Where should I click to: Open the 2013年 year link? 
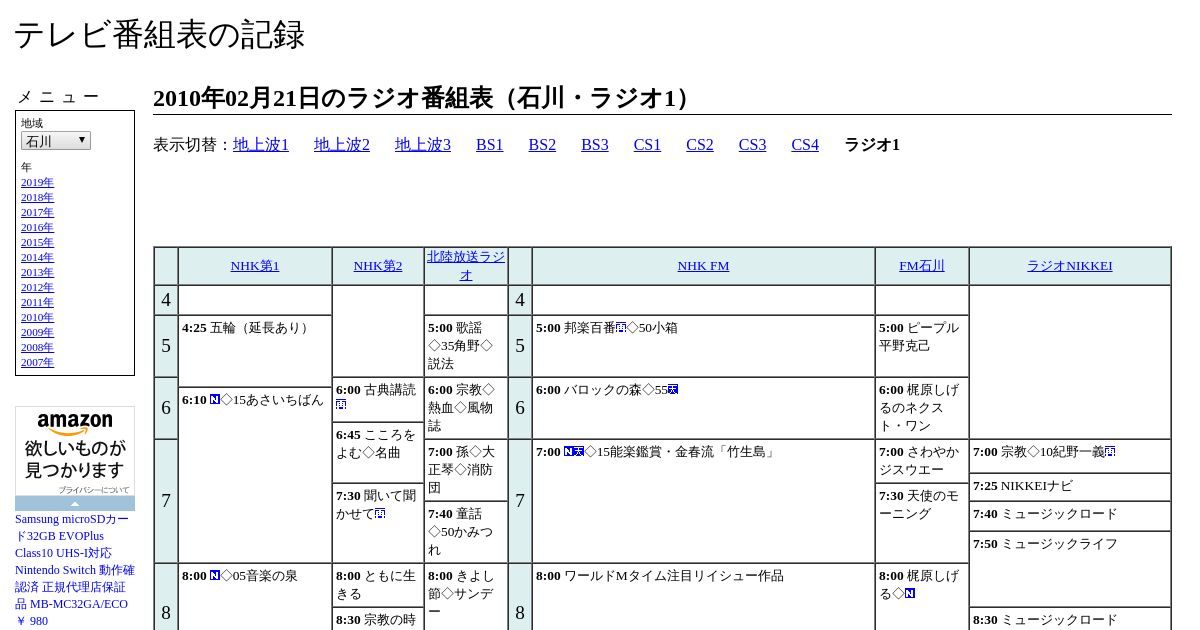tap(37, 273)
